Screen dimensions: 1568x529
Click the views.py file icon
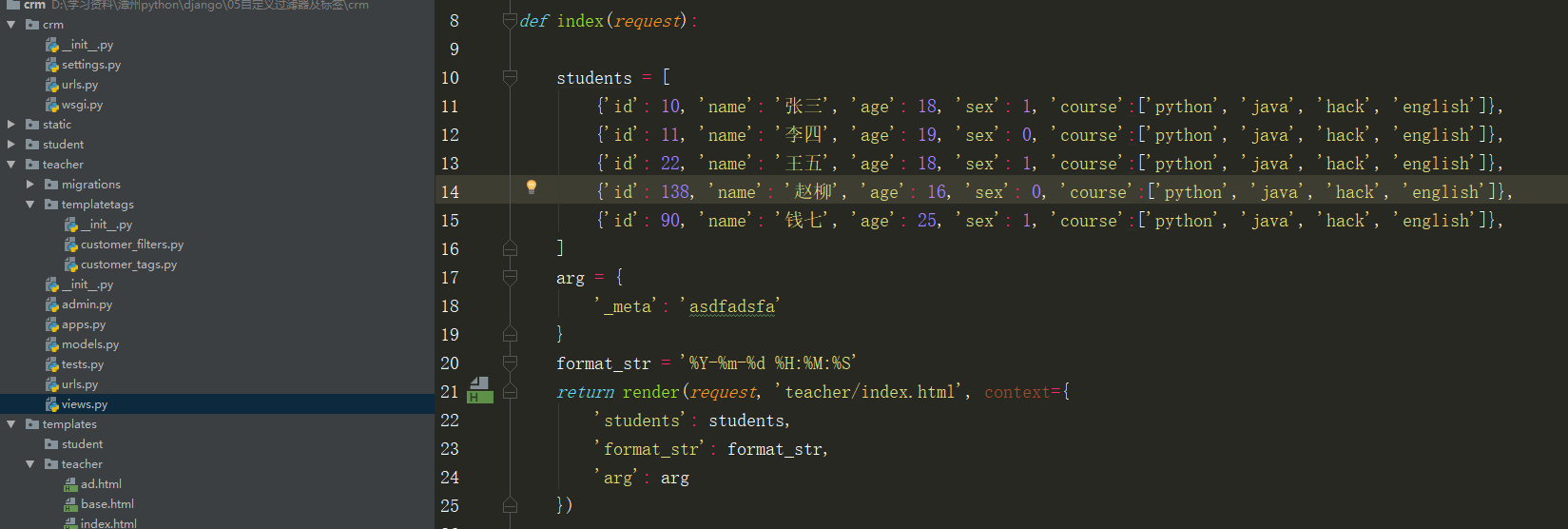pyautogui.click(x=52, y=404)
